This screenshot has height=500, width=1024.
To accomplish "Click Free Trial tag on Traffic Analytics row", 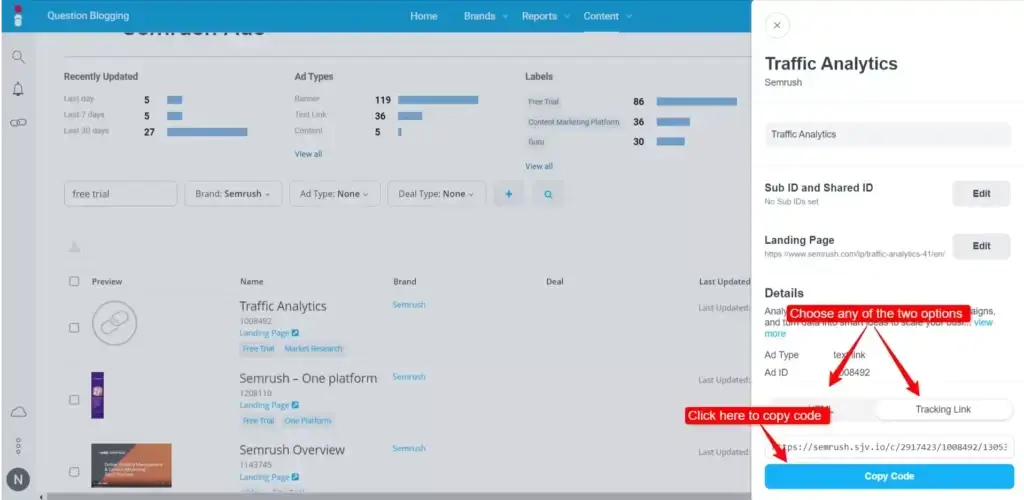I will 259,349.
